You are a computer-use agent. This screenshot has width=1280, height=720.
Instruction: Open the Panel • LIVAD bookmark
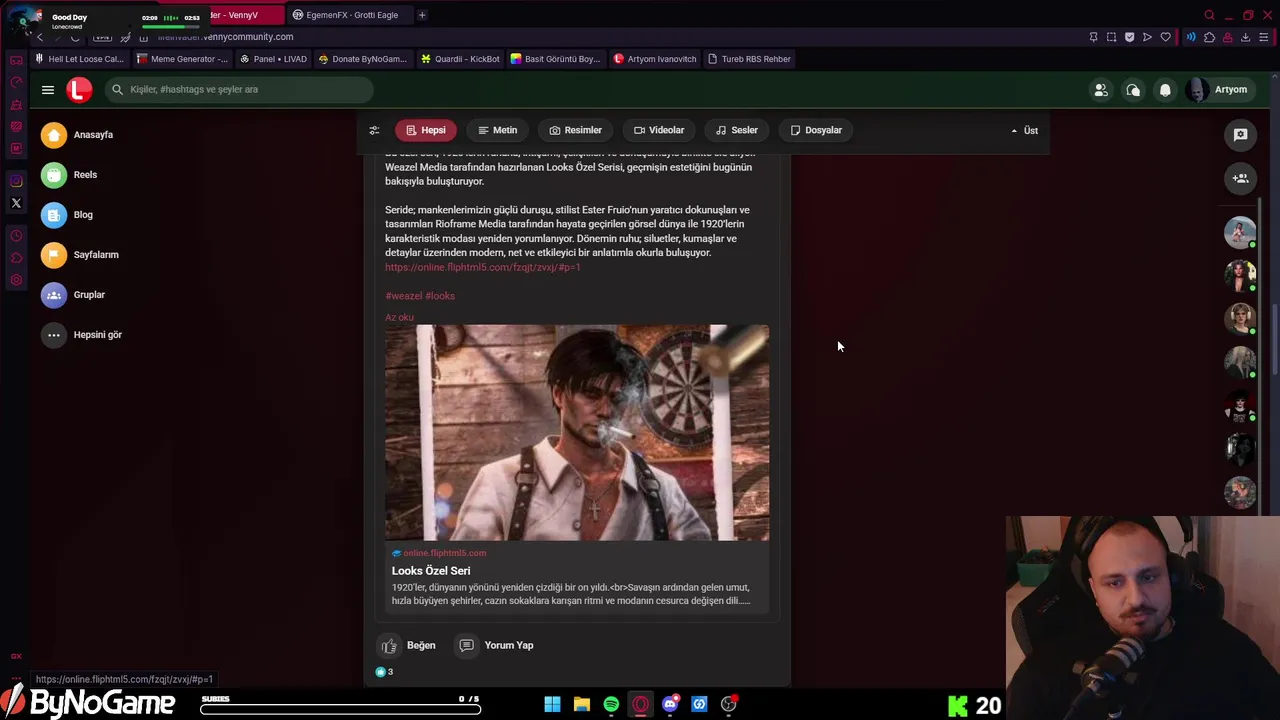tap(274, 59)
